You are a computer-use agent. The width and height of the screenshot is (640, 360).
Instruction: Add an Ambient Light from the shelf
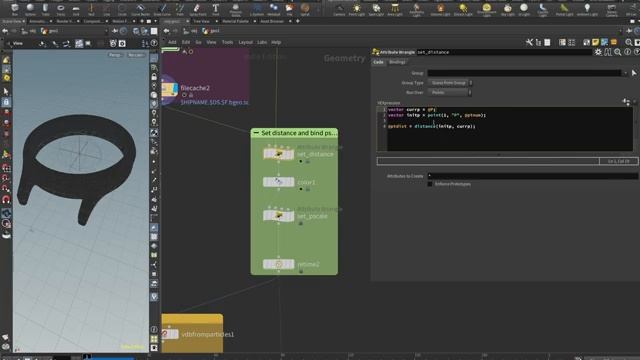click(x=587, y=9)
